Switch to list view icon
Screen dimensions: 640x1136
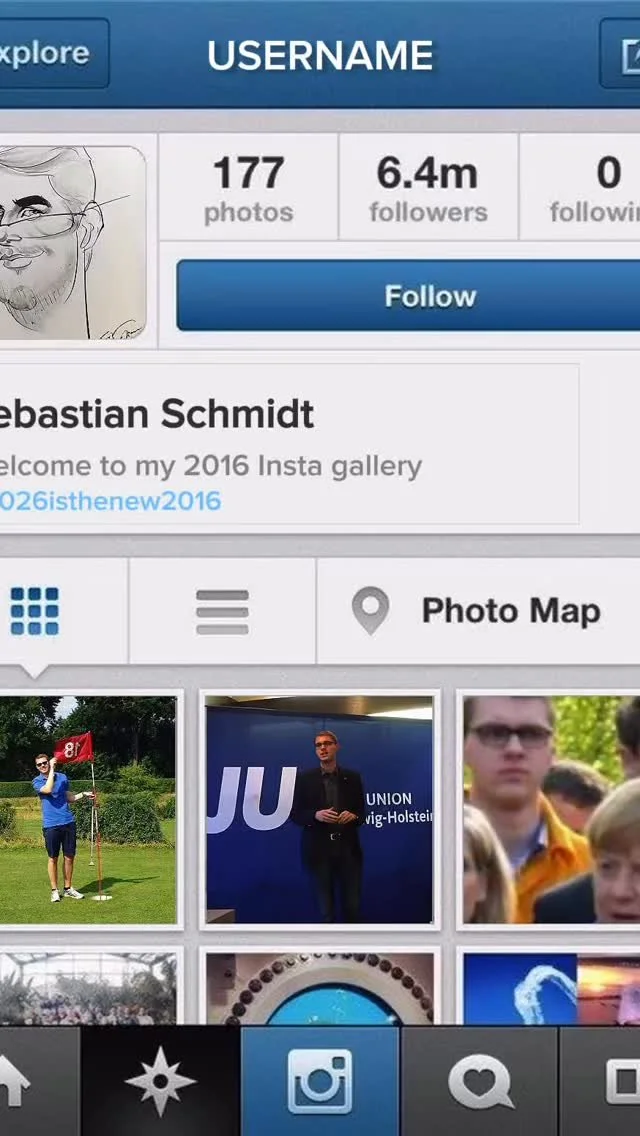pyautogui.click(x=222, y=611)
